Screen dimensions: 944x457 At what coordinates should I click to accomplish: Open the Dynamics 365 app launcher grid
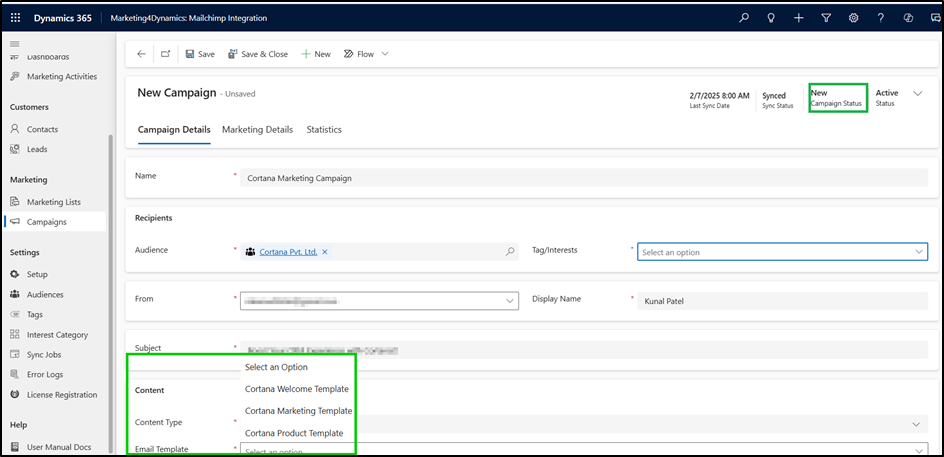pos(16,18)
